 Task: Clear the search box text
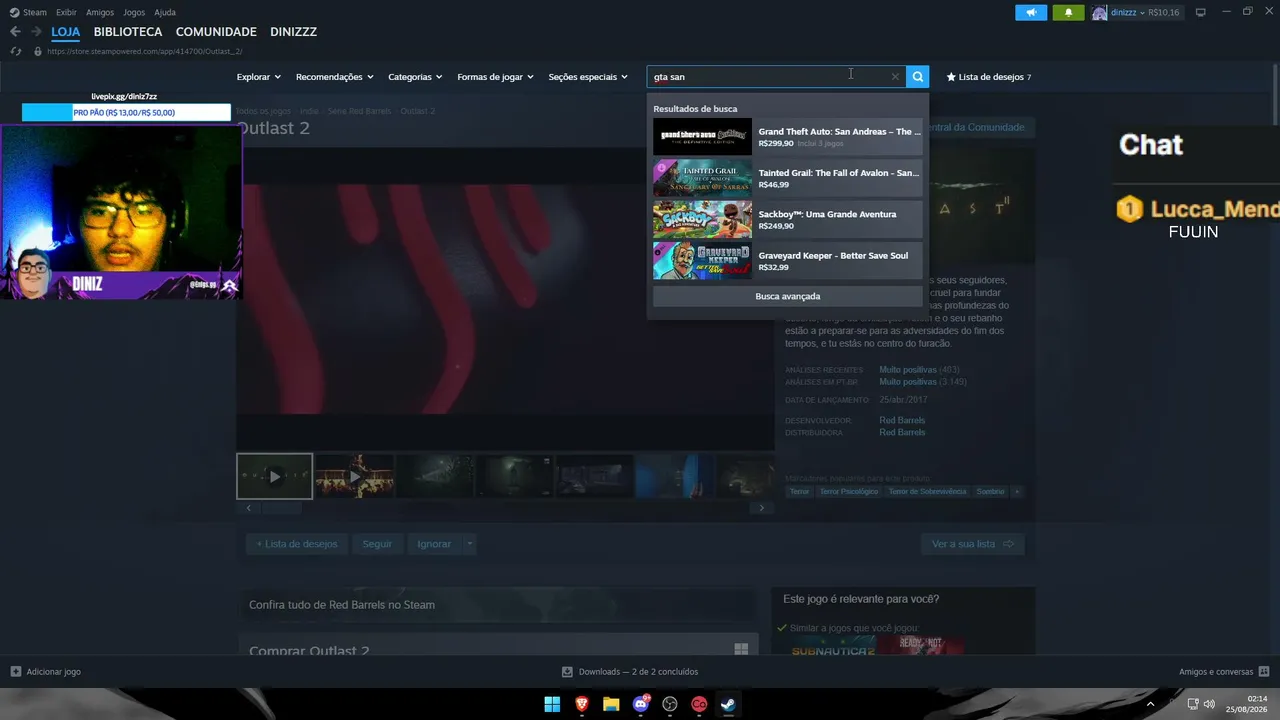point(895,77)
